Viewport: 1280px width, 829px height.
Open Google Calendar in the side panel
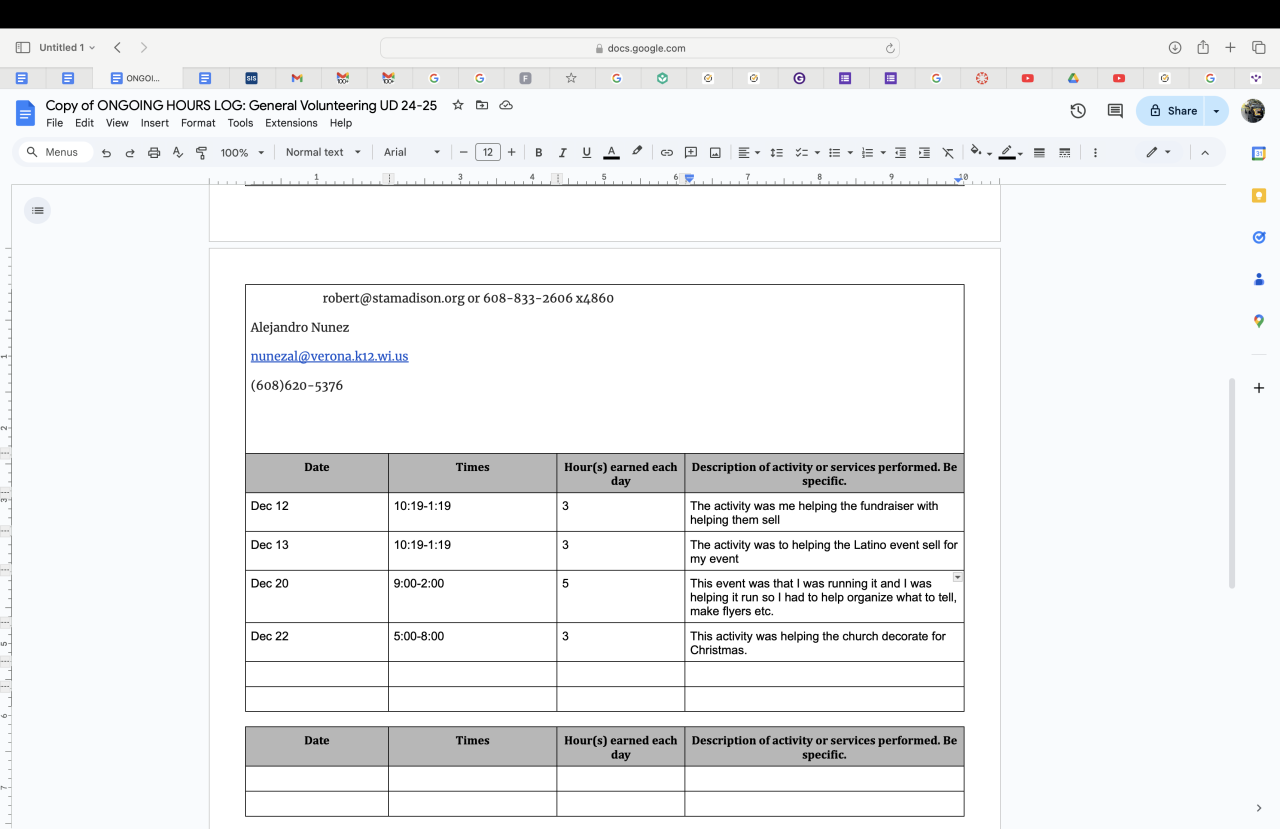pyautogui.click(x=1259, y=153)
